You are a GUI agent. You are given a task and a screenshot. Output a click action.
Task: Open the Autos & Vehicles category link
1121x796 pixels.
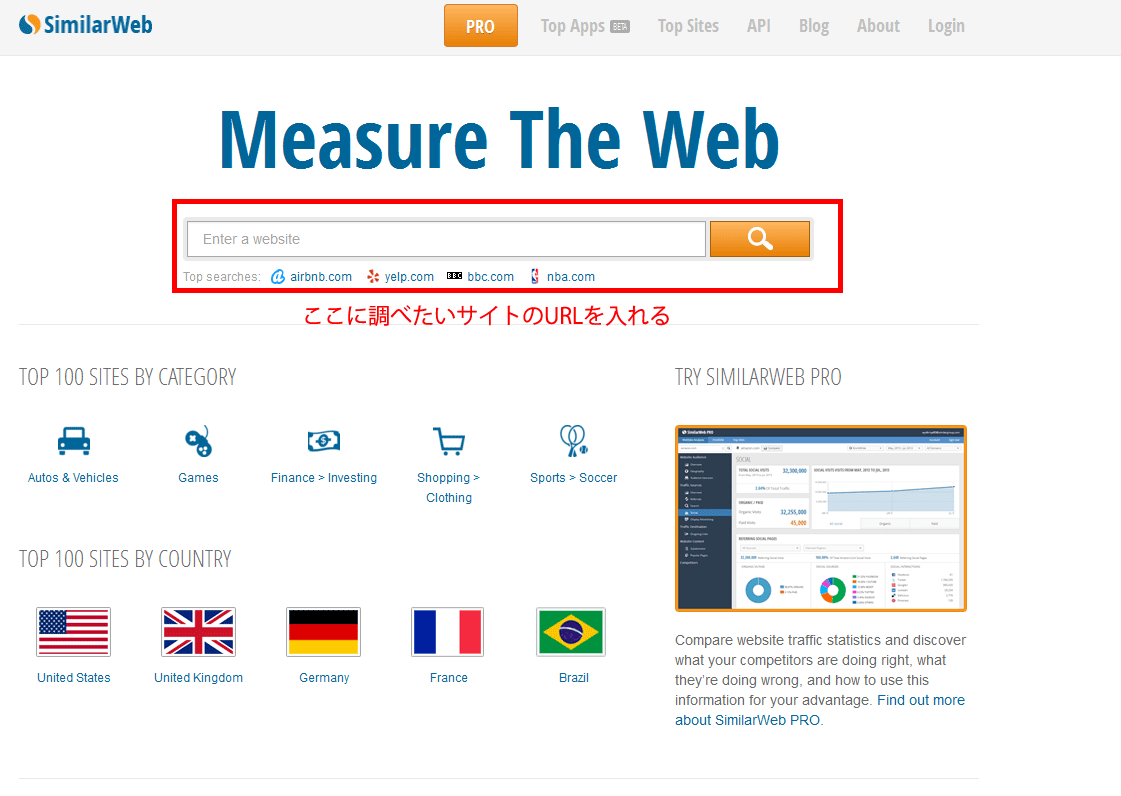coord(73,478)
